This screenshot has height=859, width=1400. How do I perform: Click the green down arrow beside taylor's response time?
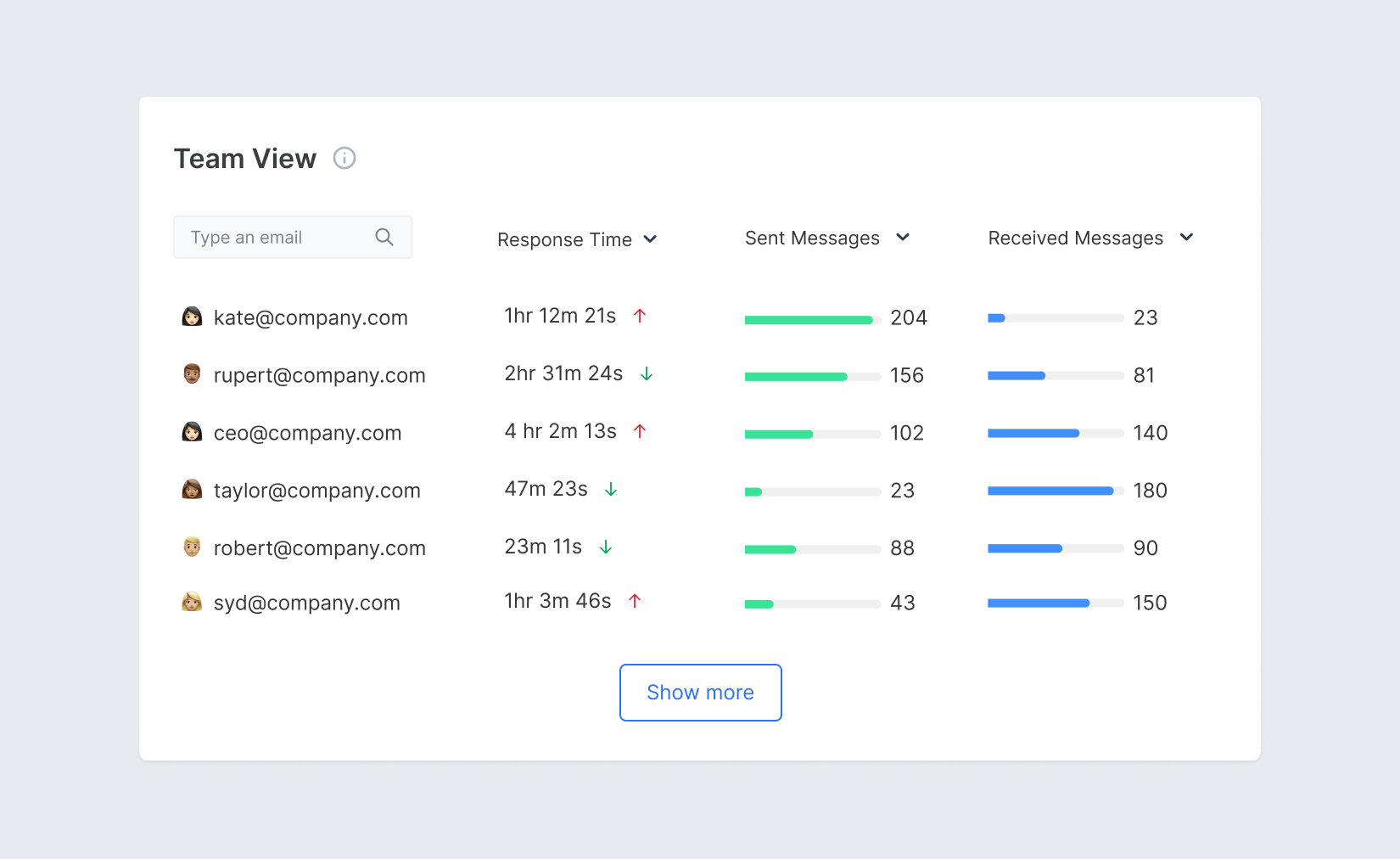tap(611, 489)
